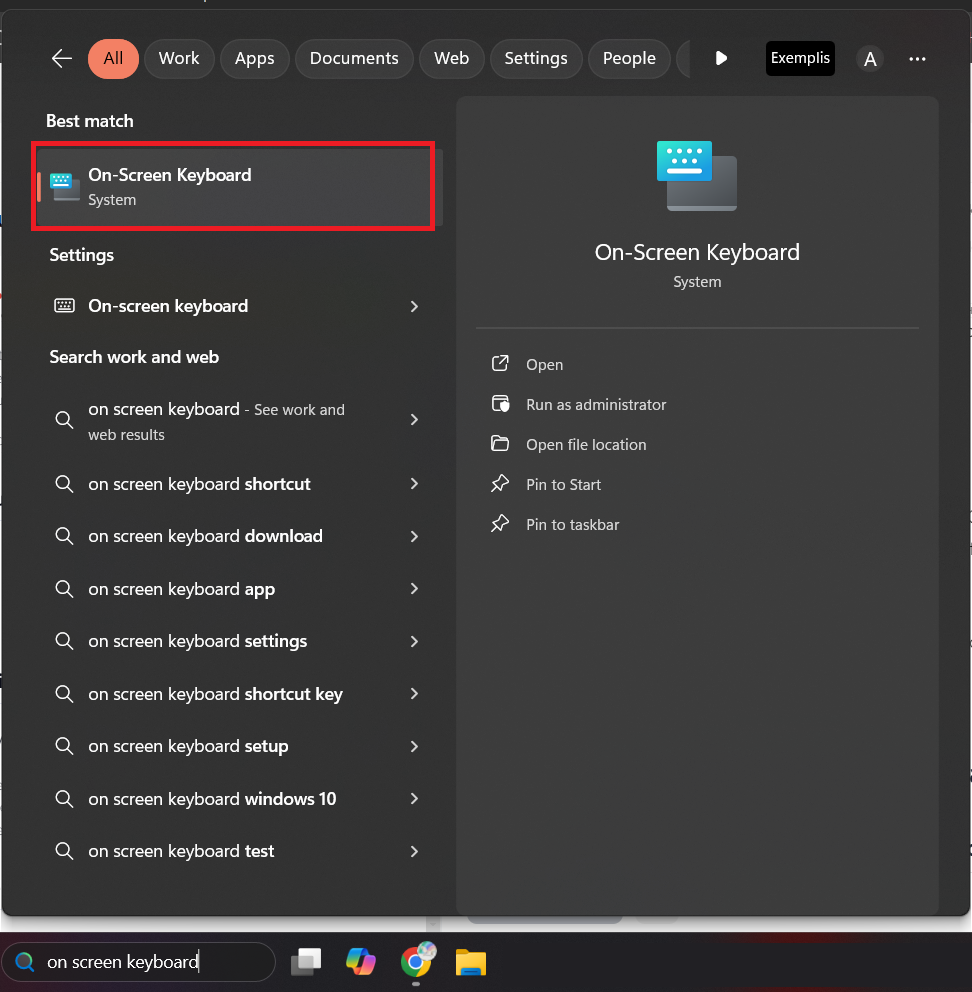The image size is (972, 992).
Task: Expand chevron for 'See work and web results'
Action: click(414, 419)
